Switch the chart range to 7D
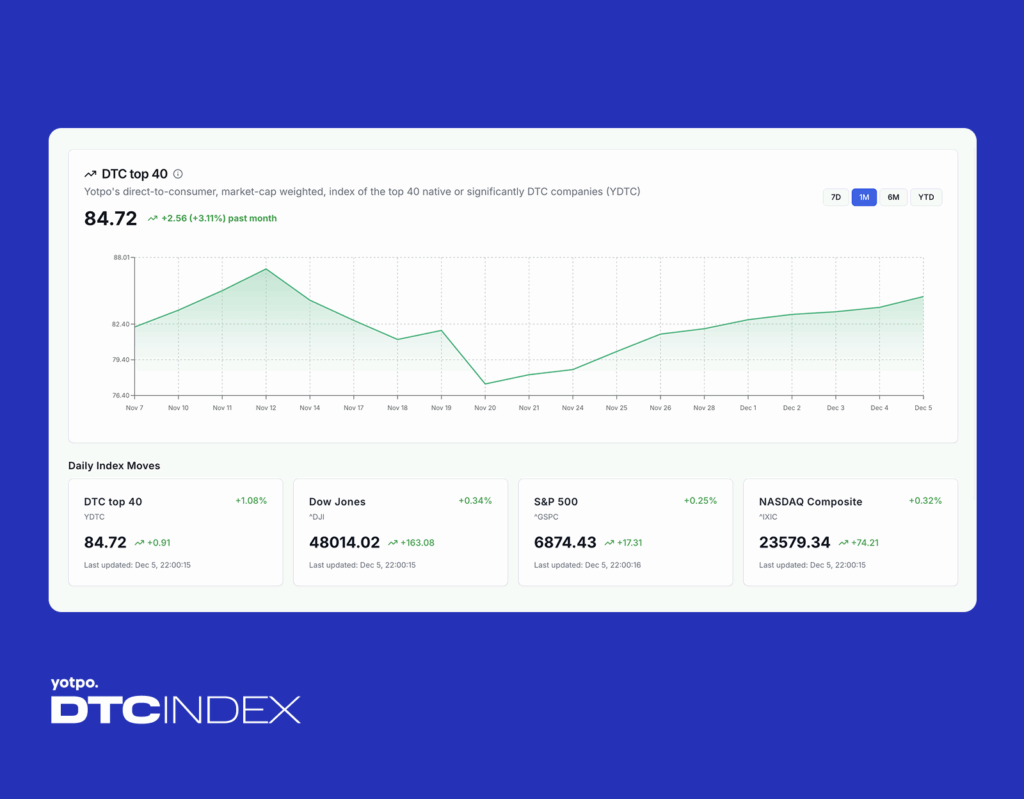Screen dimensions: 1024x799 pos(835,197)
